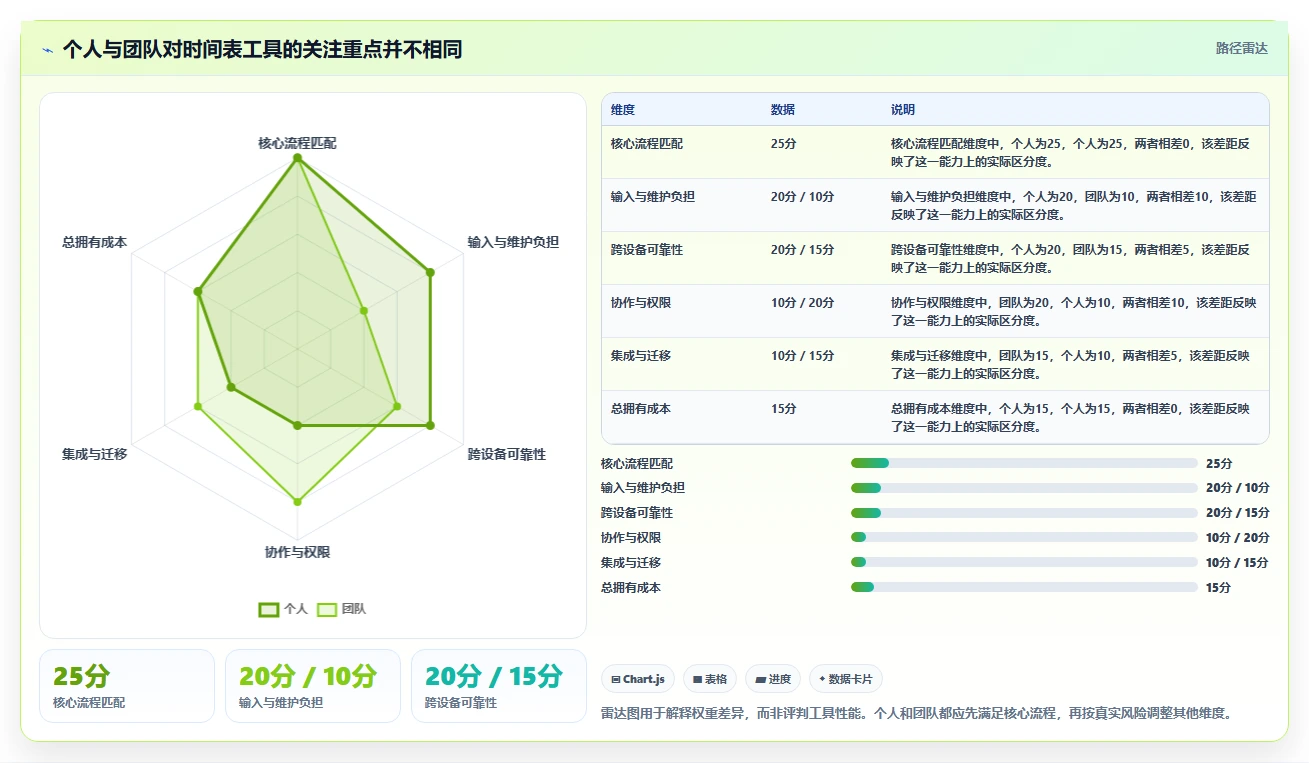This screenshot has height=763, width=1309.
Task: Click the 20分 / 10分 输入与维护负担 card
Action: pyautogui.click(x=313, y=686)
